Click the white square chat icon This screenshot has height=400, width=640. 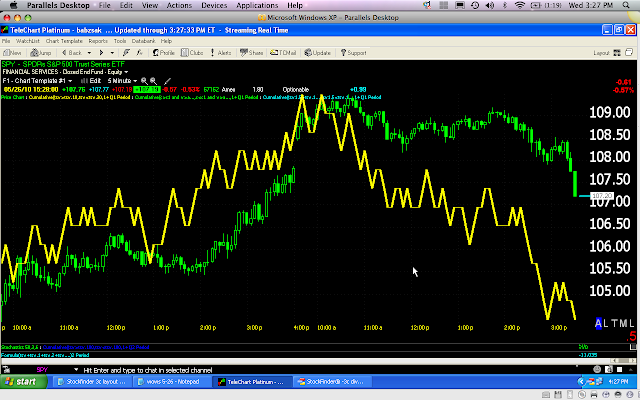pyautogui.click(x=620, y=369)
